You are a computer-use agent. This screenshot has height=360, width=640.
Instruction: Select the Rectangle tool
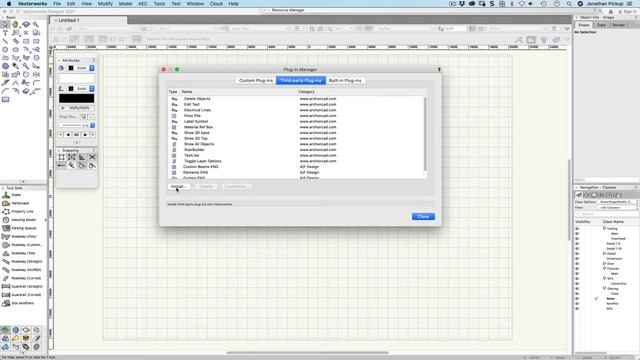(26, 41)
